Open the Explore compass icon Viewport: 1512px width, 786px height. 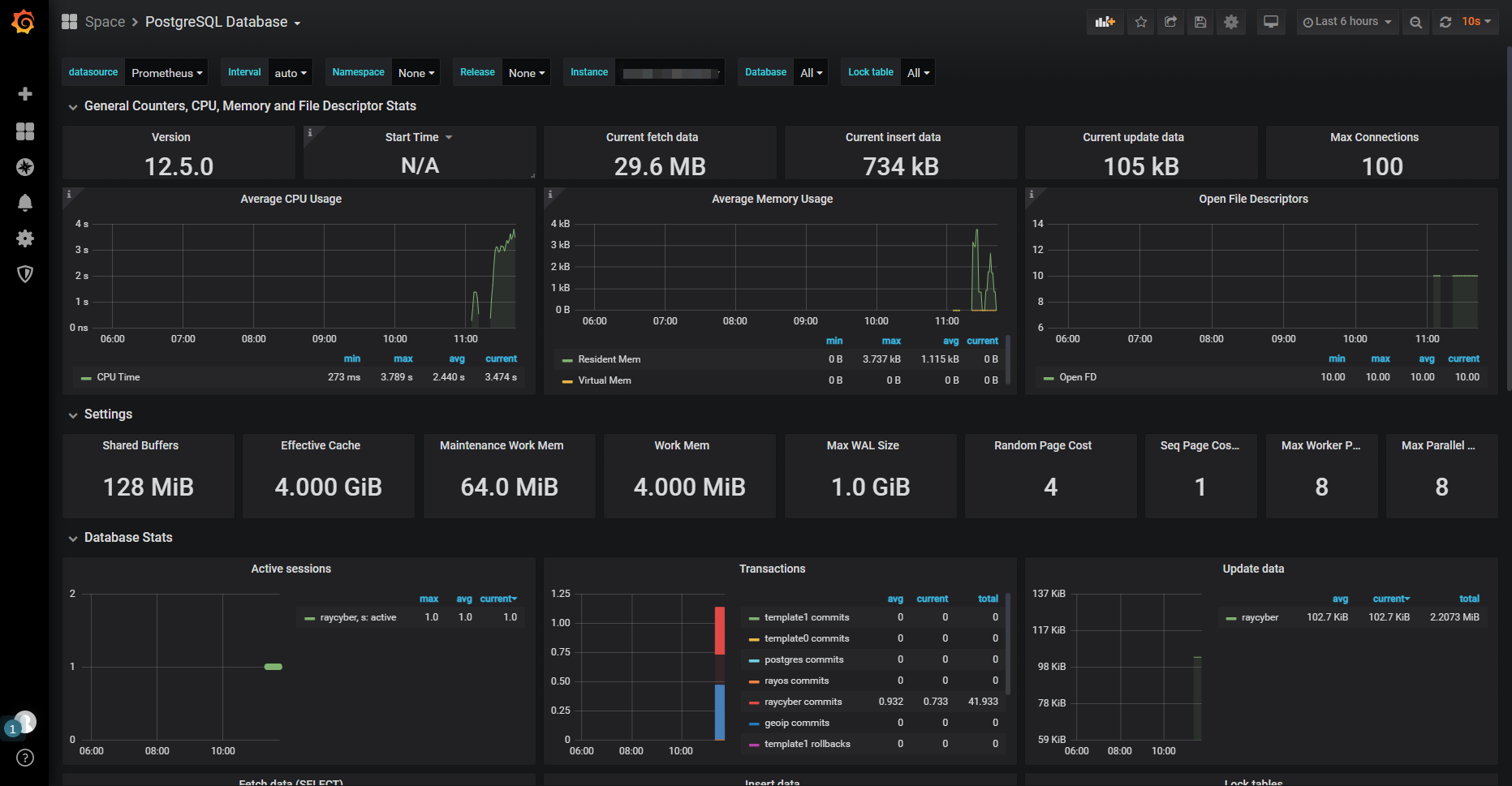pyautogui.click(x=25, y=167)
